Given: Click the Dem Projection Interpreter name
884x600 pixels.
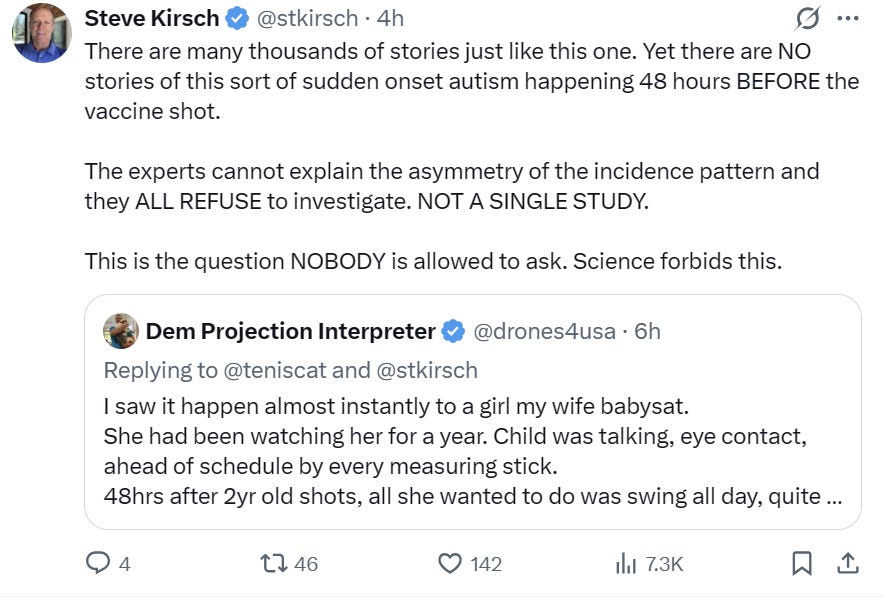Looking at the screenshot, I should coord(290,331).
